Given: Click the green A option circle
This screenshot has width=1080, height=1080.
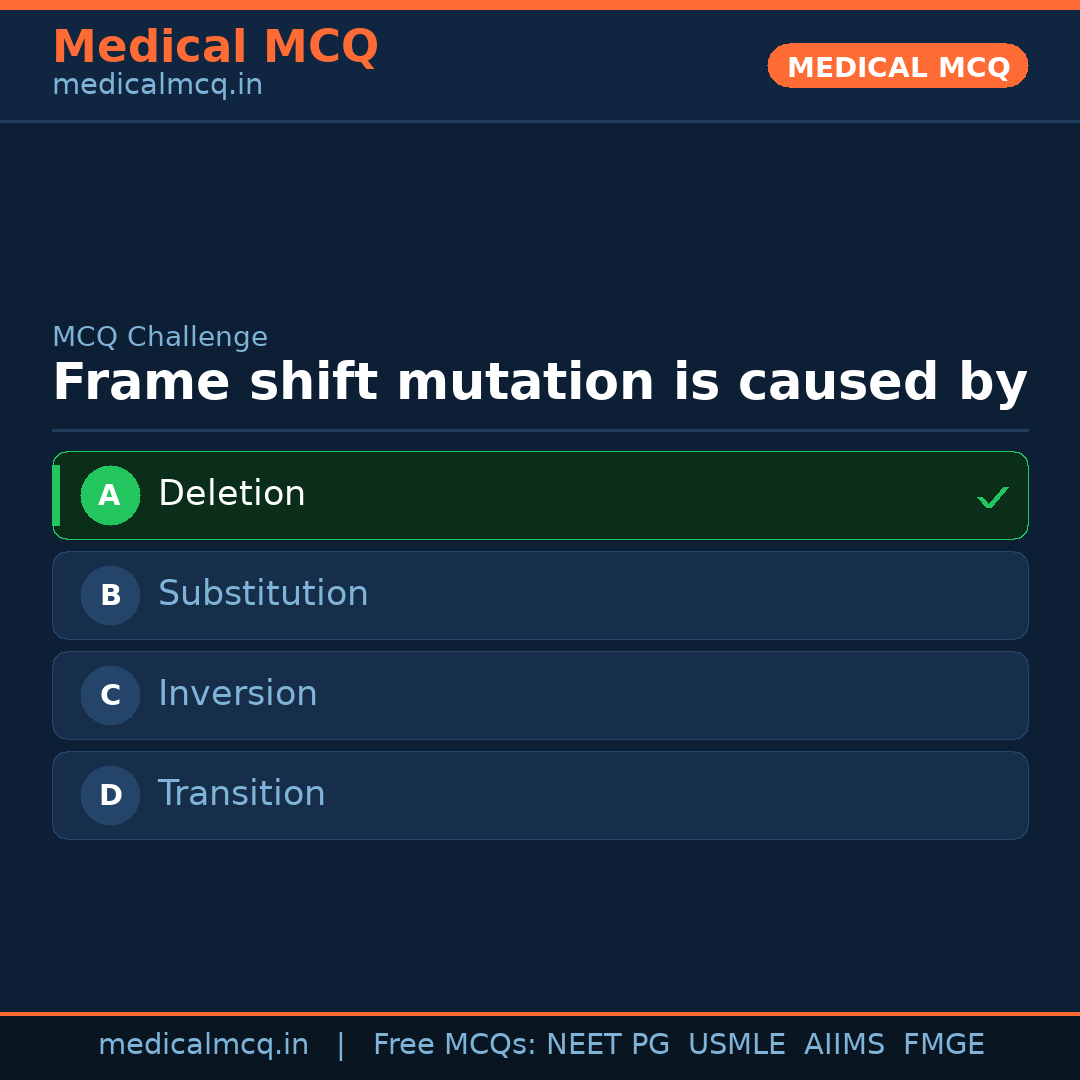Looking at the screenshot, I should click(110, 495).
